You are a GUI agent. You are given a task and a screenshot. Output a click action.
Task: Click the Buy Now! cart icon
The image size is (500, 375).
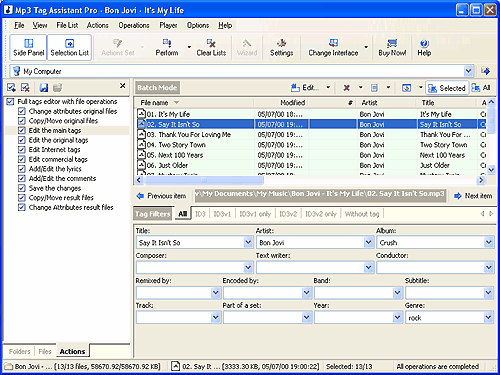click(x=392, y=43)
